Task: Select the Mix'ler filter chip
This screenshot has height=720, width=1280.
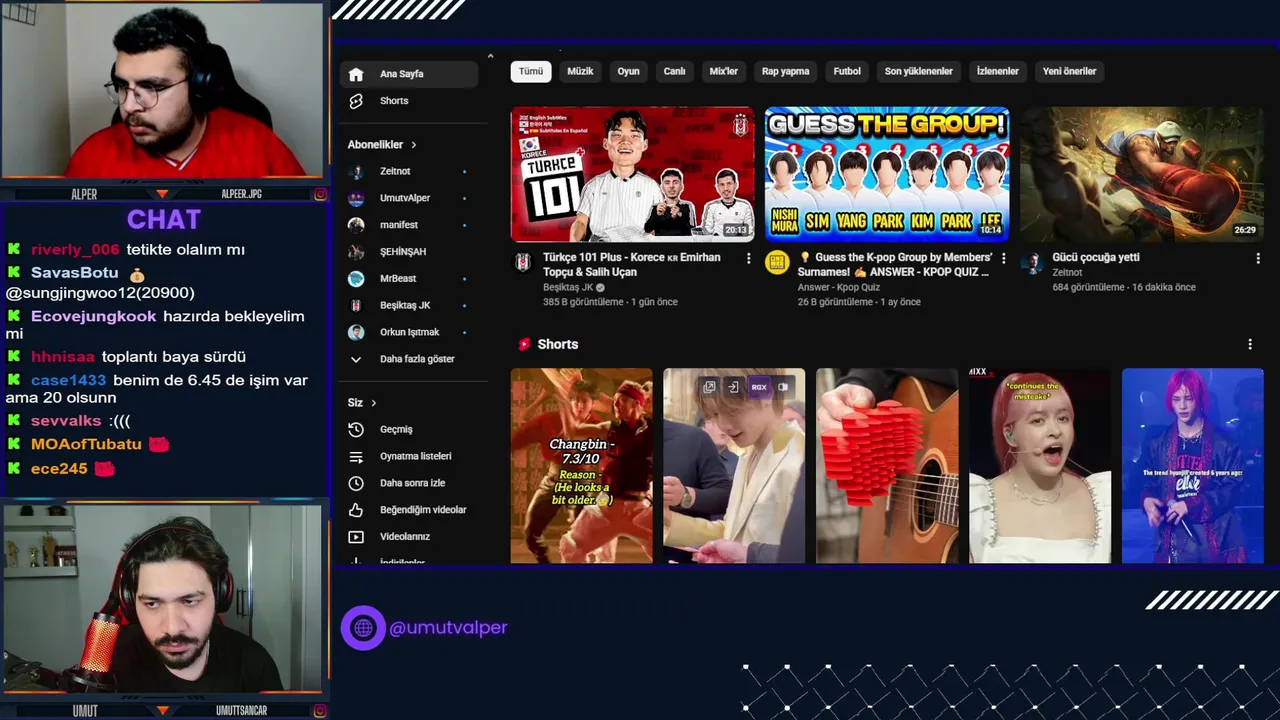Action: coord(723,71)
